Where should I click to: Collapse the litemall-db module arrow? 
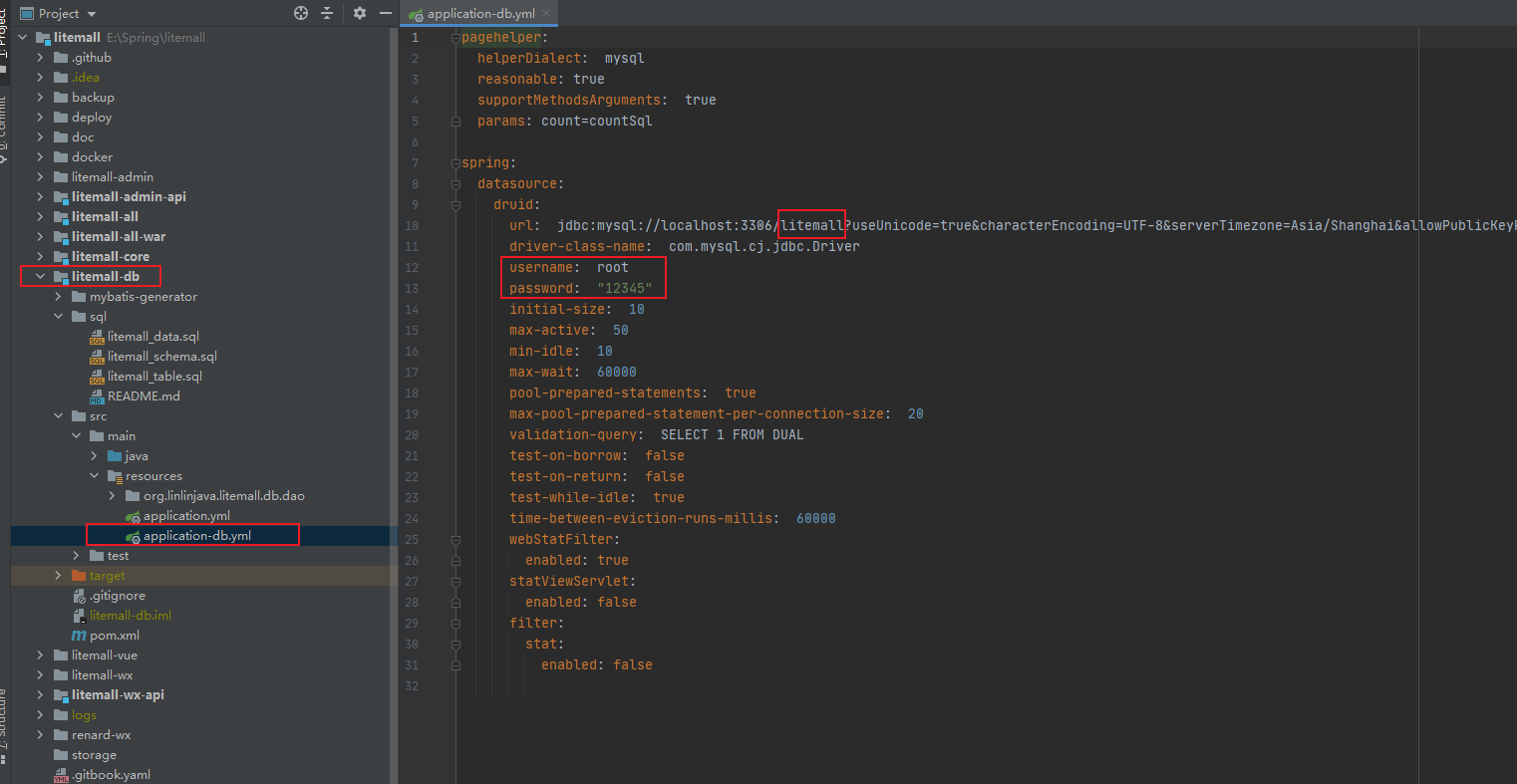pos(41,277)
